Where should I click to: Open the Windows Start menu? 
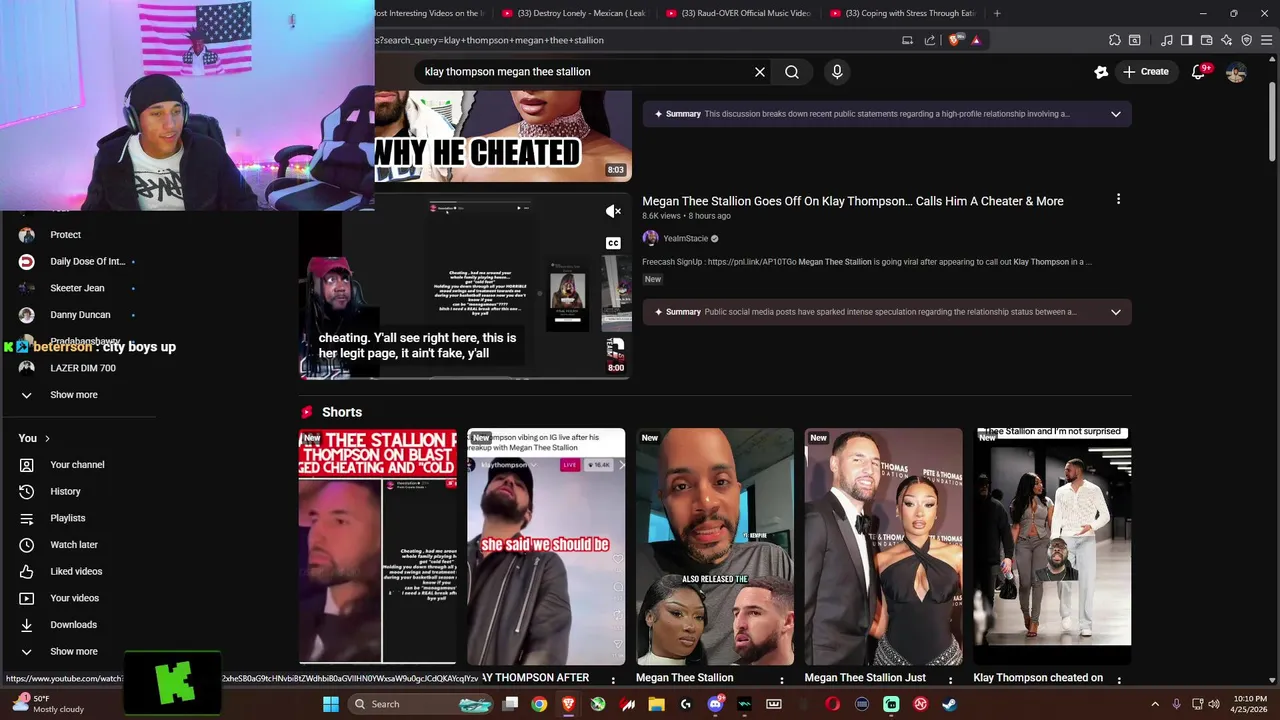pos(331,704)
